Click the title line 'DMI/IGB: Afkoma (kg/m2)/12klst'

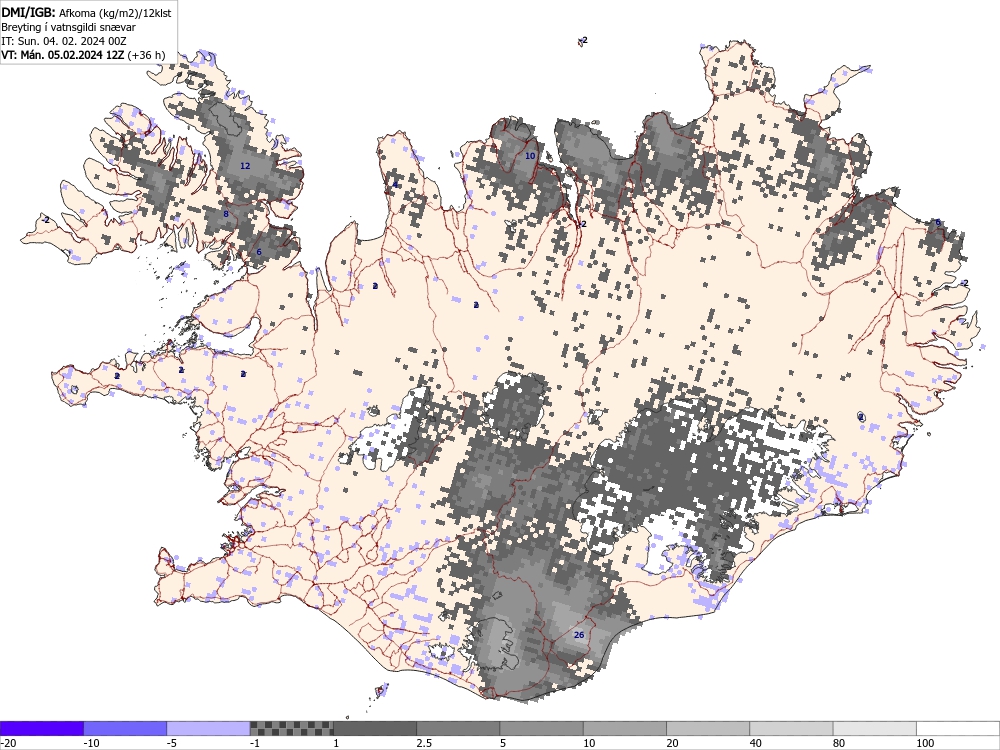[86, 13]
